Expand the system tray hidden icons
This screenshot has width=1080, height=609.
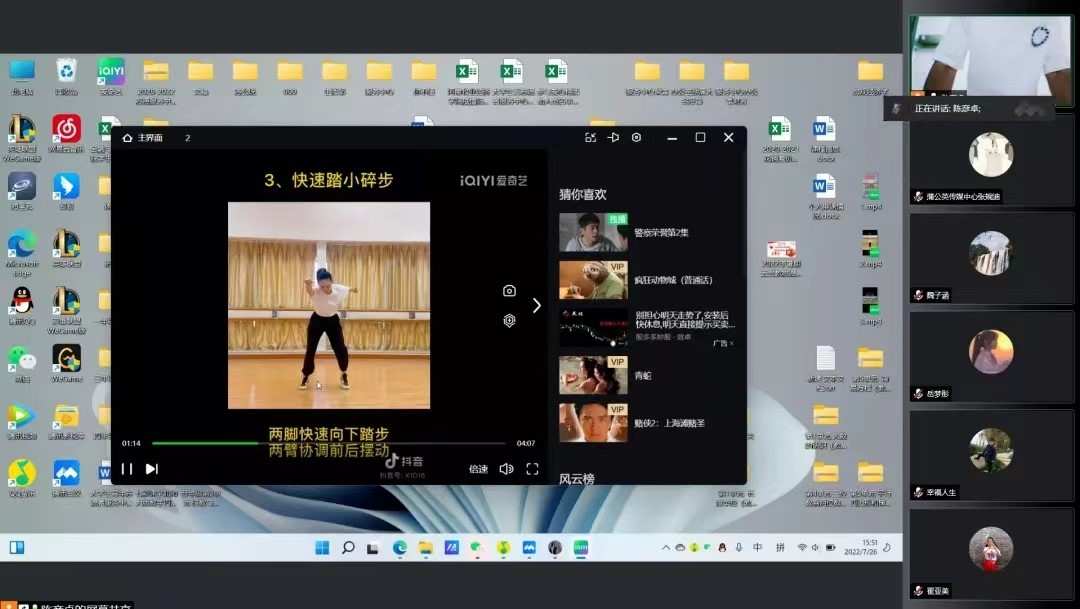tap(665, 548)
